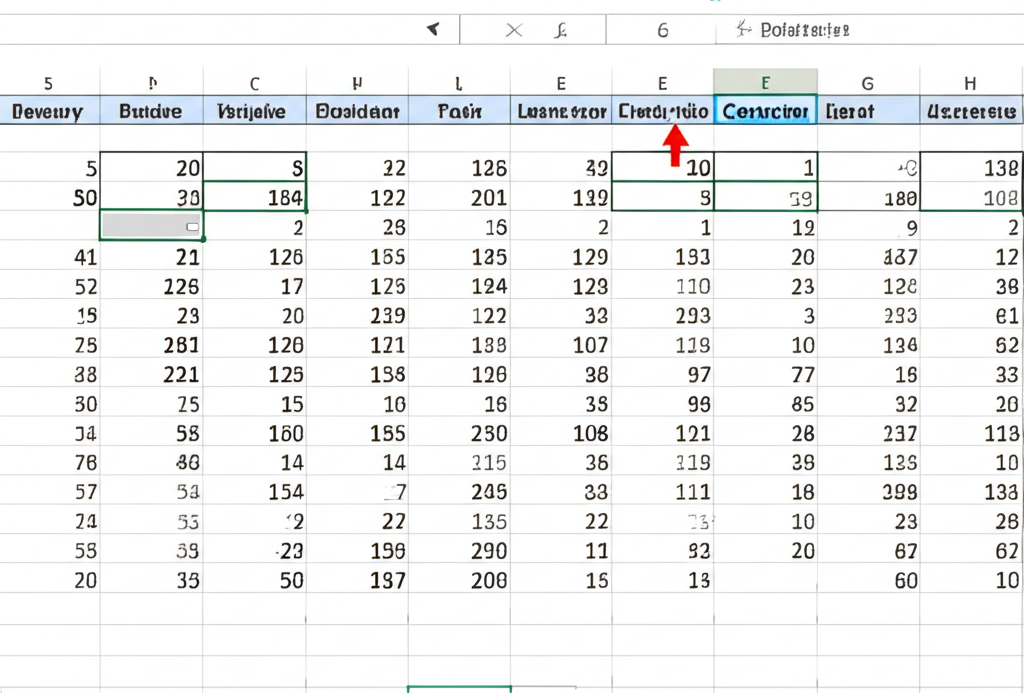Select the cell containing 107
The image size is (1024, 693).
point(562,345)
